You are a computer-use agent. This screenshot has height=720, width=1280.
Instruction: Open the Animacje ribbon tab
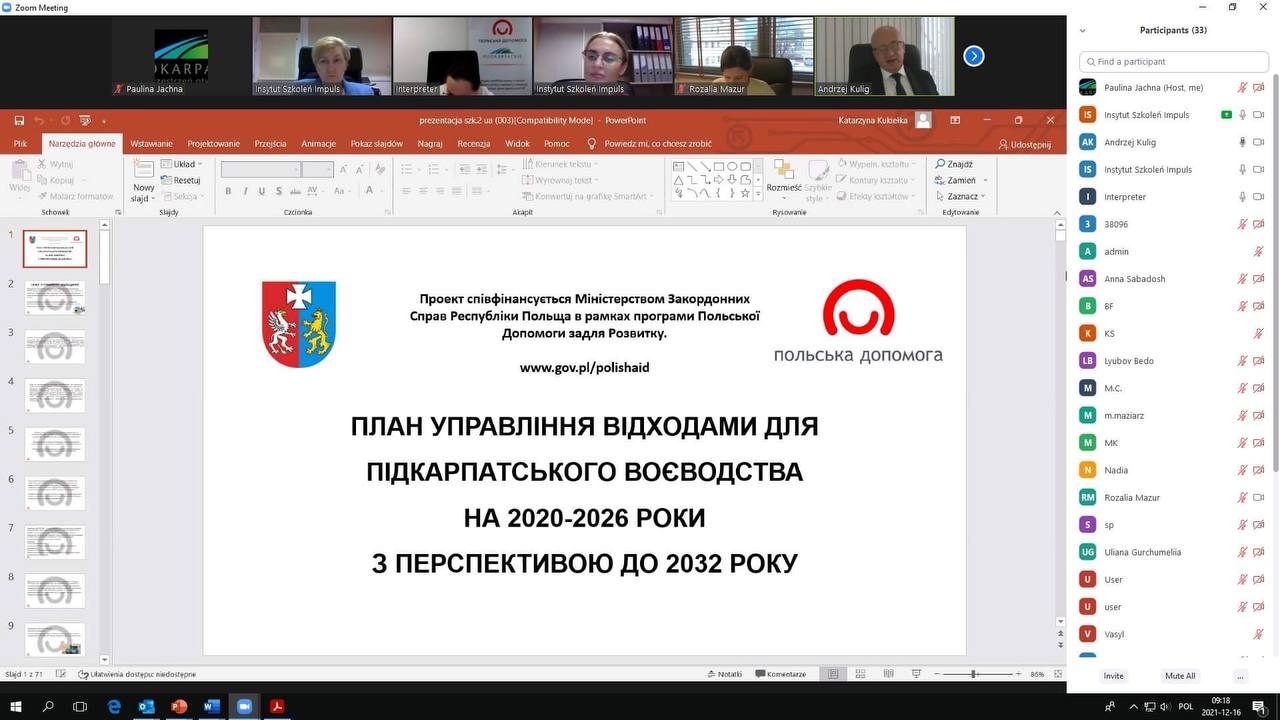[x=318, y=144]
